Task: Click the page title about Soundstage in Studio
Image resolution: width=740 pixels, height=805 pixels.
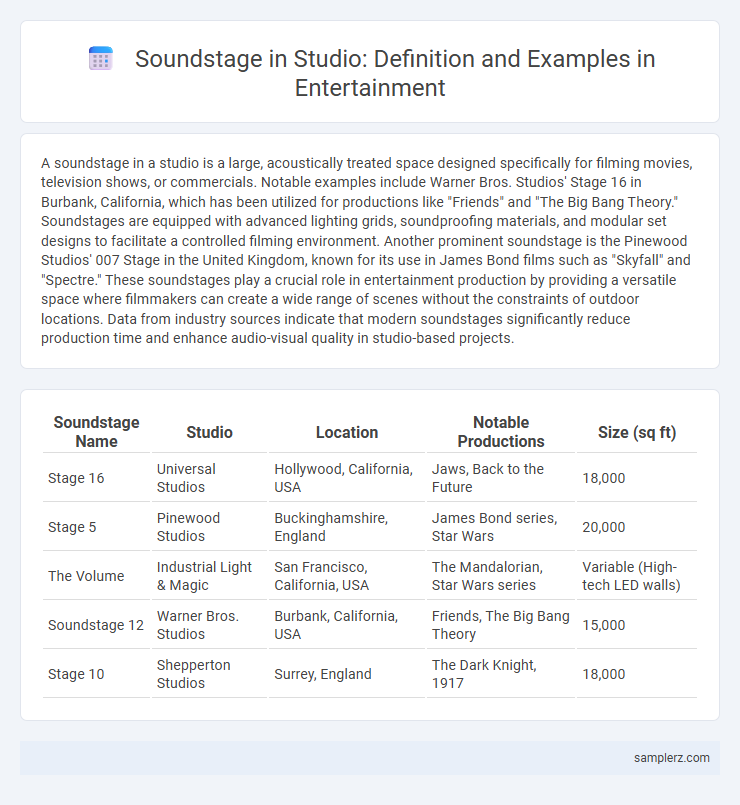Action: [395, 73]
